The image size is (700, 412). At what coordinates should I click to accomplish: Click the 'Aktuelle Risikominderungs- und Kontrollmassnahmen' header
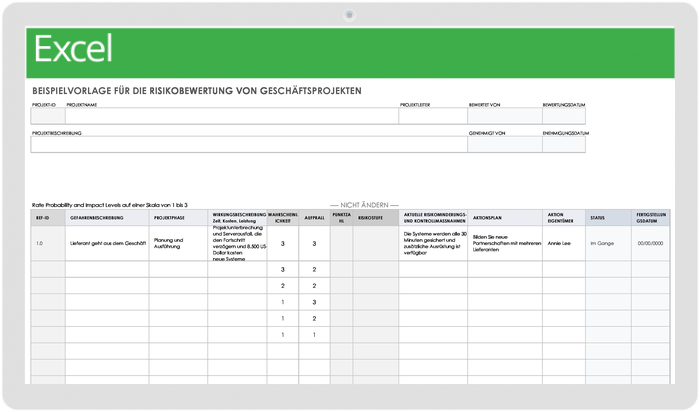pyautogui.click(x=433, y=218)
